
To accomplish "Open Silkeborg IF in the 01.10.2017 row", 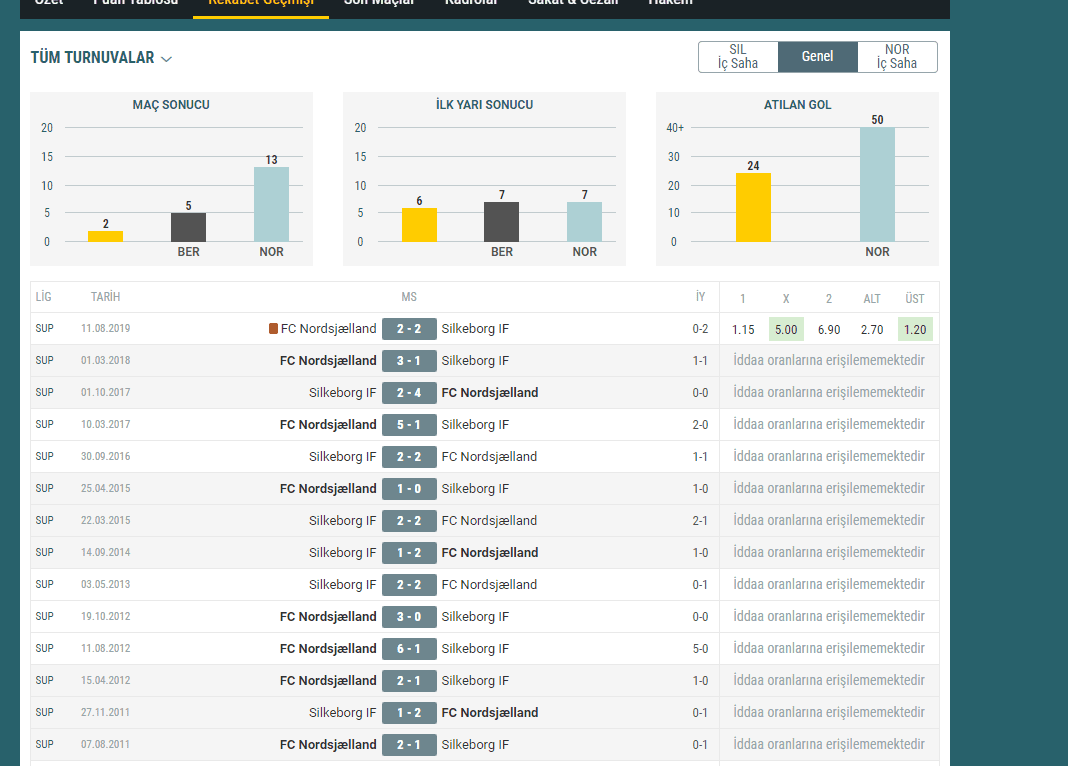I will [343, 393].
